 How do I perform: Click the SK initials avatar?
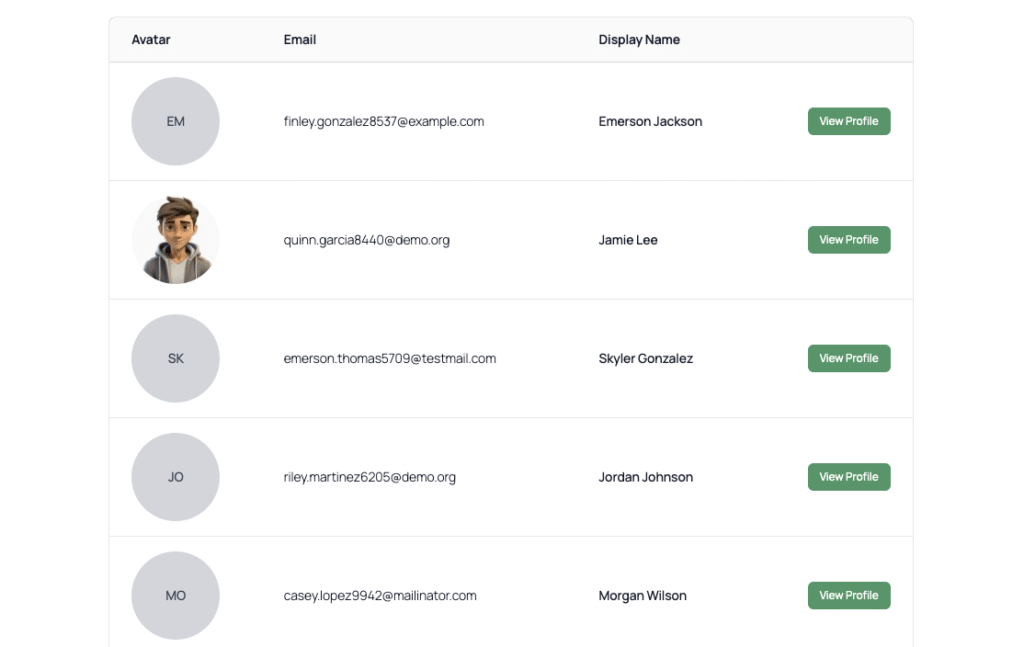175,358
